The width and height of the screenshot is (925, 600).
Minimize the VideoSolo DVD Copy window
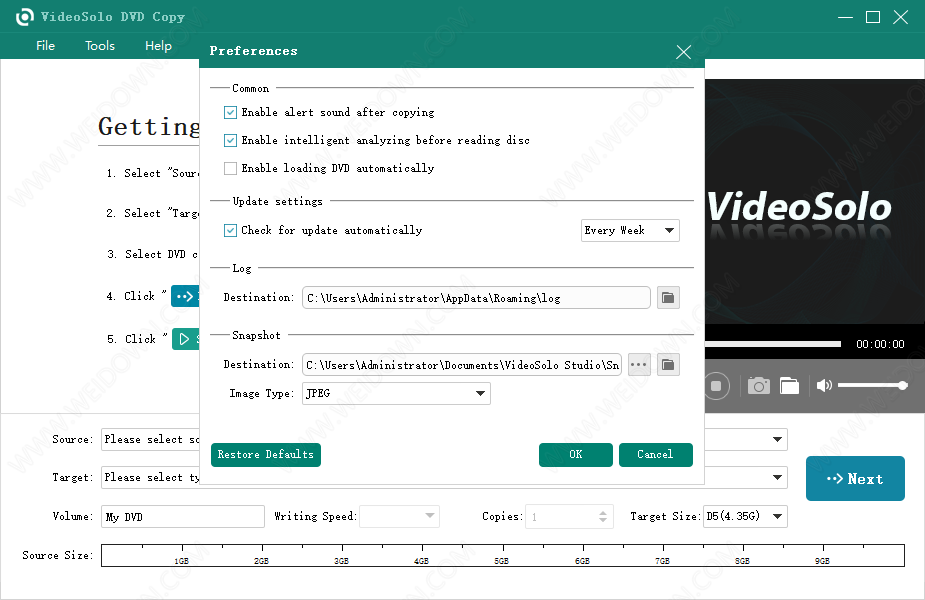[845, 17]
